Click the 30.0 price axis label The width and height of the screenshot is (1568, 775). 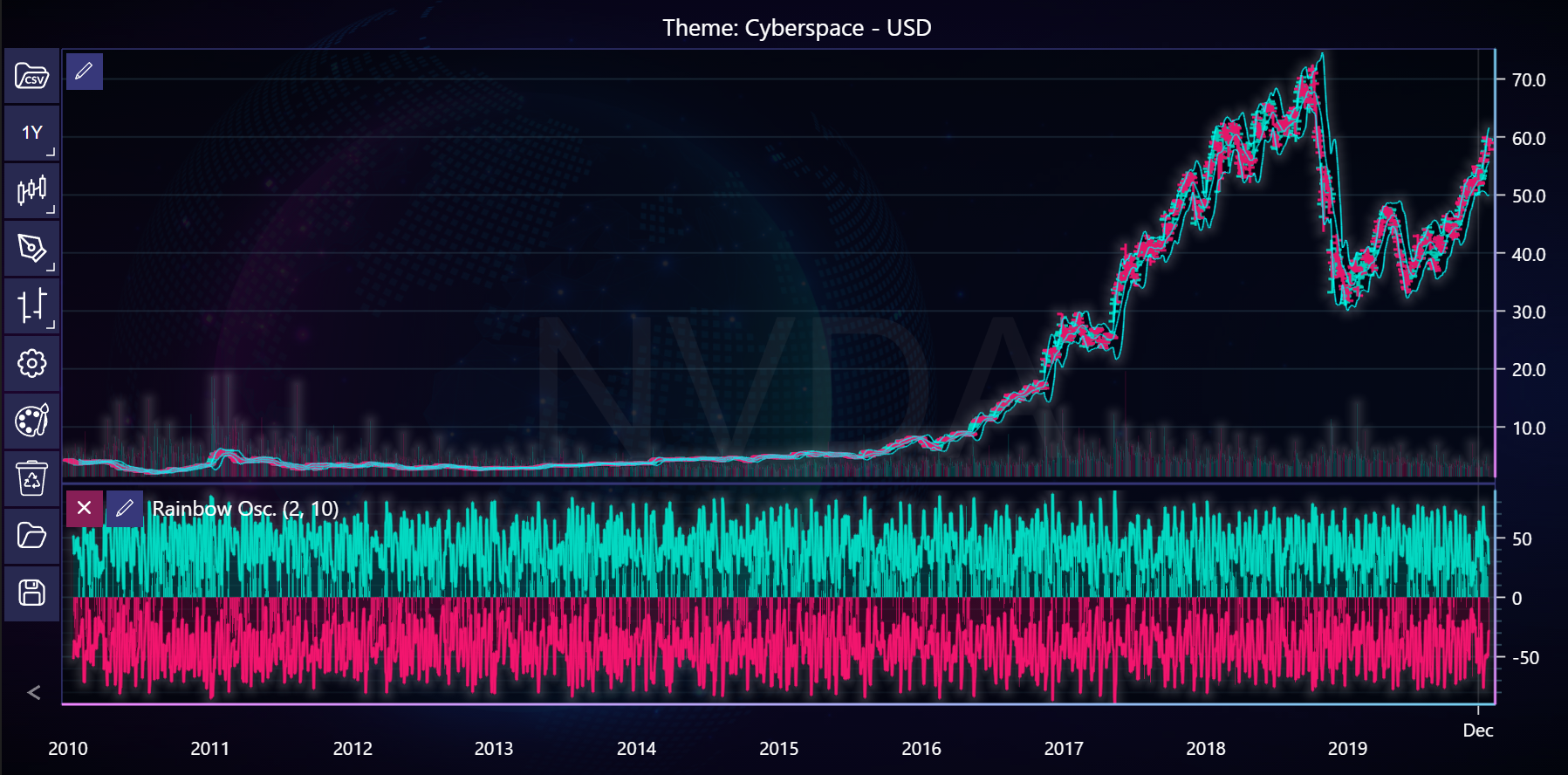(1529, 312)
